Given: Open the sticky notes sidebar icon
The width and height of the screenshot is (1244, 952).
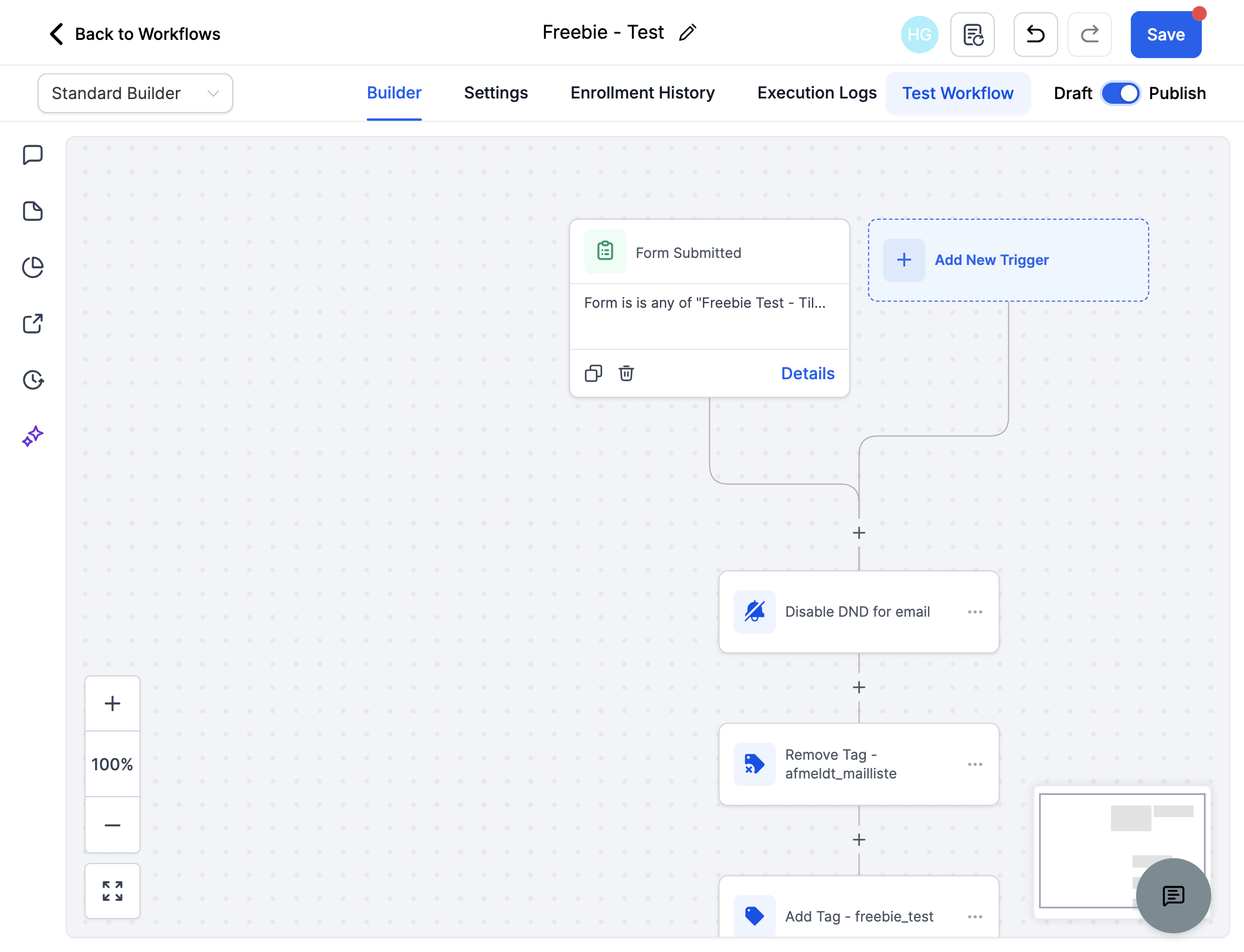Looking at the screenshot, I should pos(33,211).
